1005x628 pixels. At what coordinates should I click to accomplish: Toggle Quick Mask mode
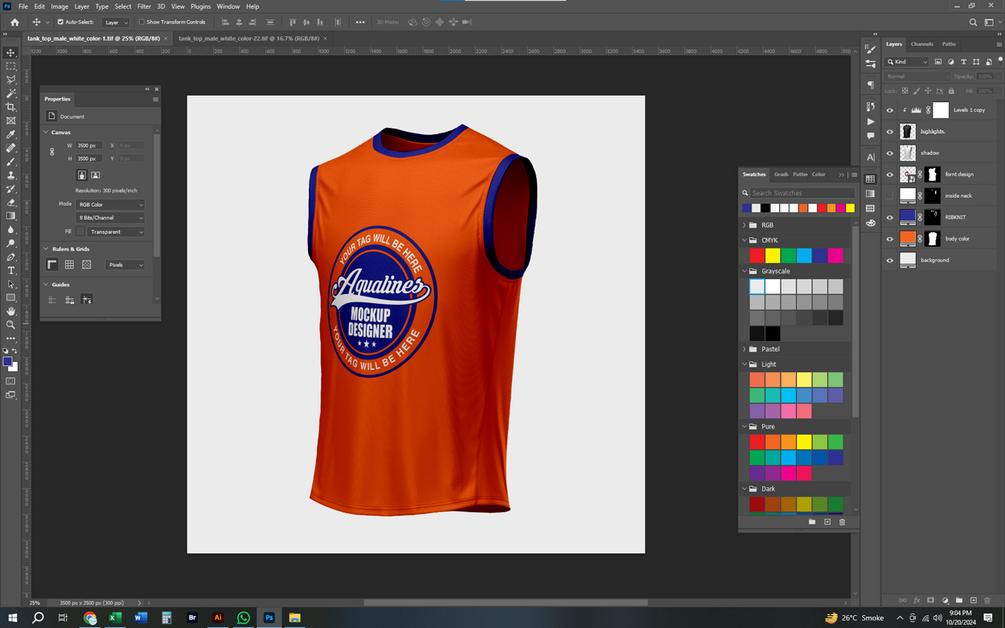pos(11,381)
